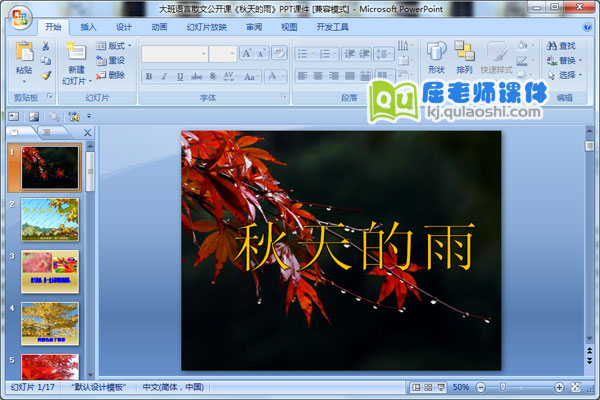Toggle justify text alignment

click(349, 76)
